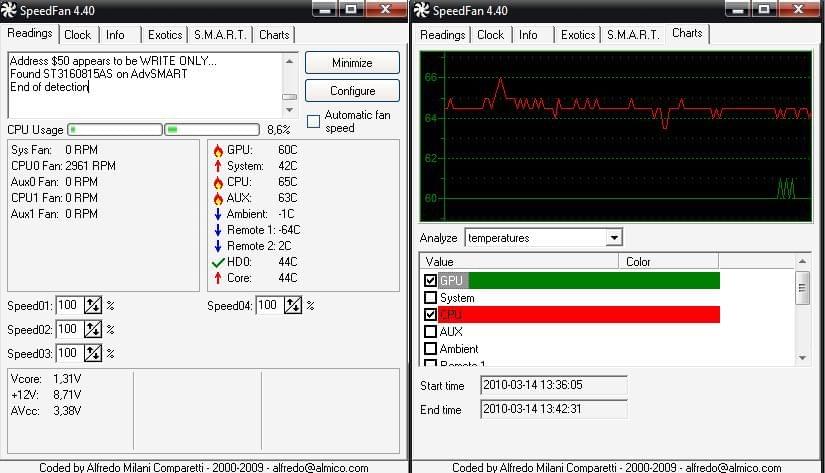Viewport: 825px width, 473px height.
Task: Adjust Speed02 spinner arrows
Action: tap(93, 329)
